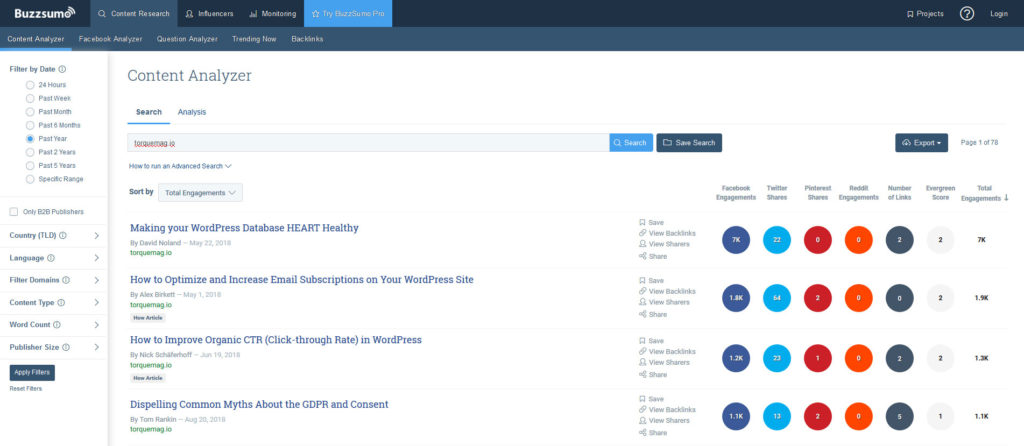Click the Filter by Date info icon
This screenshot has height=446, width=1024.
point(63,69)
